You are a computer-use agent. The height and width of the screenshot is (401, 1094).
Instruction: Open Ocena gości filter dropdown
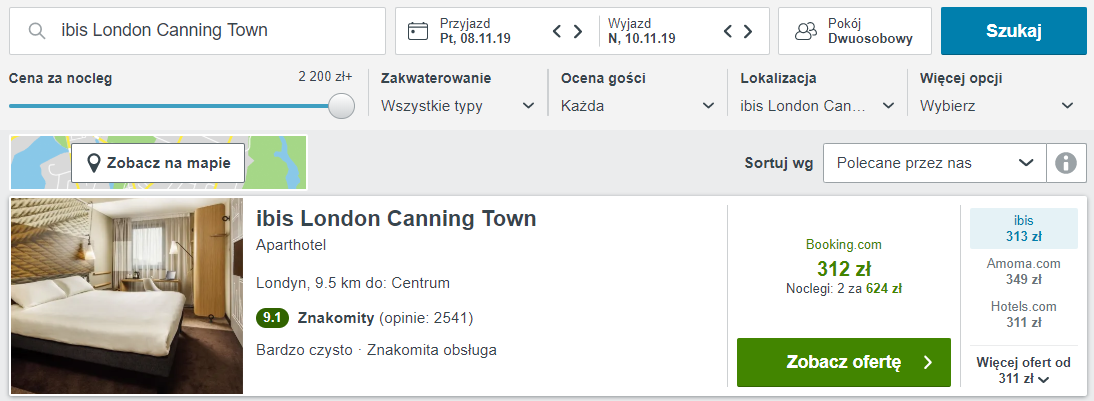pos(638,106)
